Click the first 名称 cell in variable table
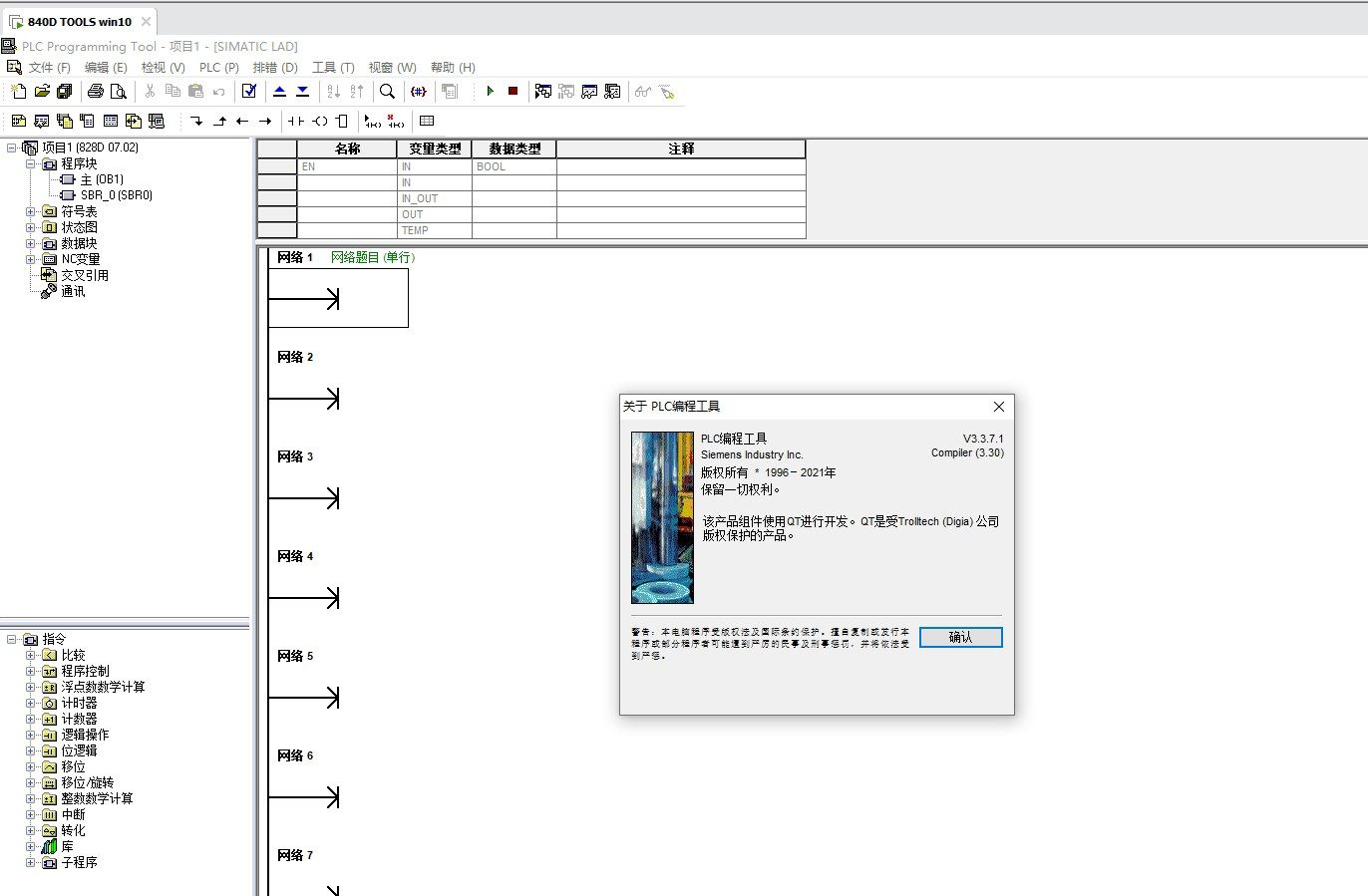This screenshot has height=896, width=1368. 347,166
